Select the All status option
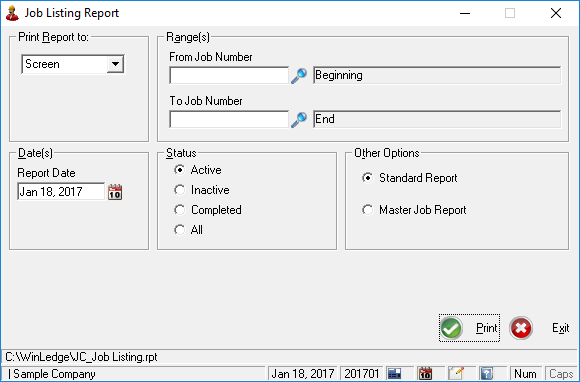The width and height of the screenshot is (580, 382). click(x=188, y=230)
